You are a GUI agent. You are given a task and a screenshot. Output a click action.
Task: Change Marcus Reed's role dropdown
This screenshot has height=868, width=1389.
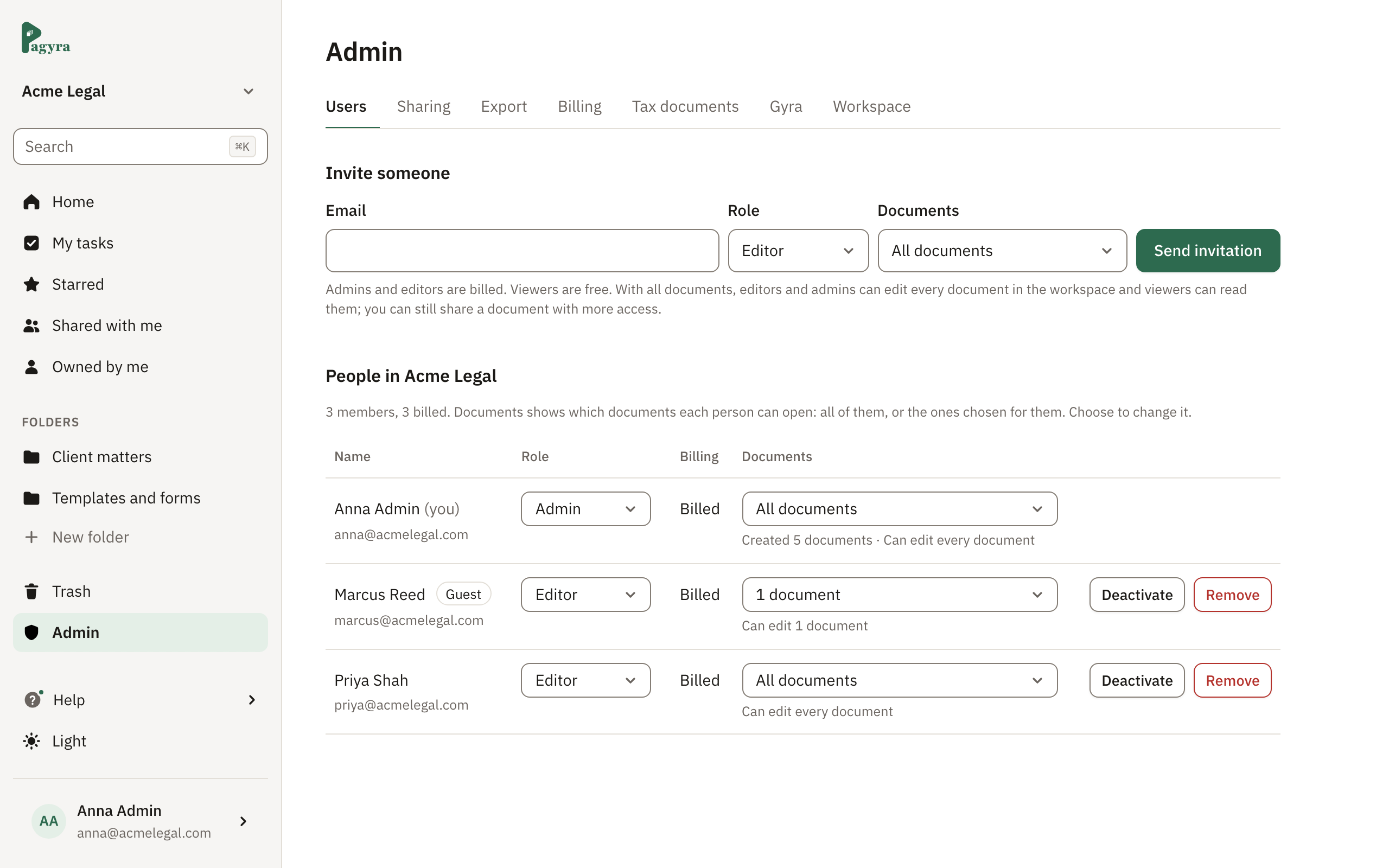[585, 595]
